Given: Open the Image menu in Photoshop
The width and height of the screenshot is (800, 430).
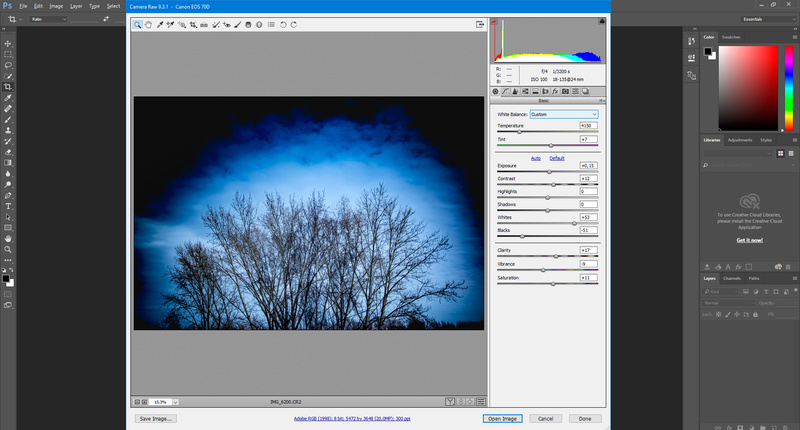Looking at the screenshot, I should click(54, 6).
